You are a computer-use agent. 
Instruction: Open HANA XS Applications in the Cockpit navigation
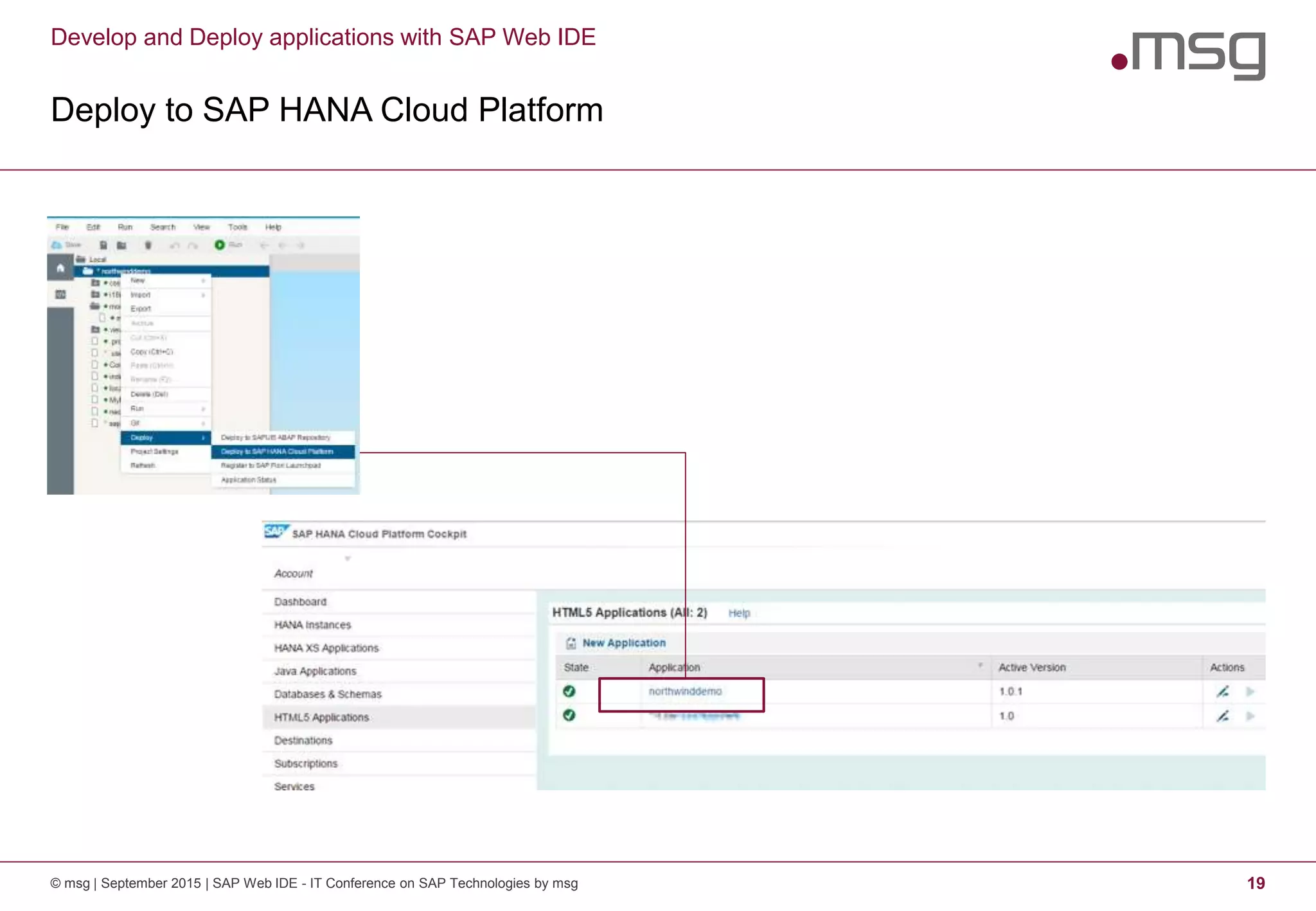pyautogui.click(x=399, y=648)
